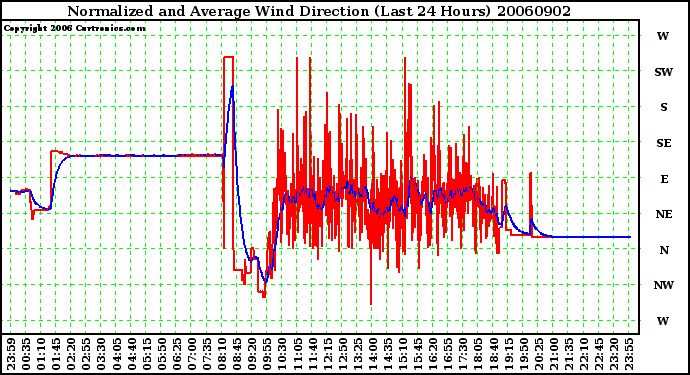Click the '02:20' time axis label
This screenshot has height=375, width=690.
tap(71, 354)
